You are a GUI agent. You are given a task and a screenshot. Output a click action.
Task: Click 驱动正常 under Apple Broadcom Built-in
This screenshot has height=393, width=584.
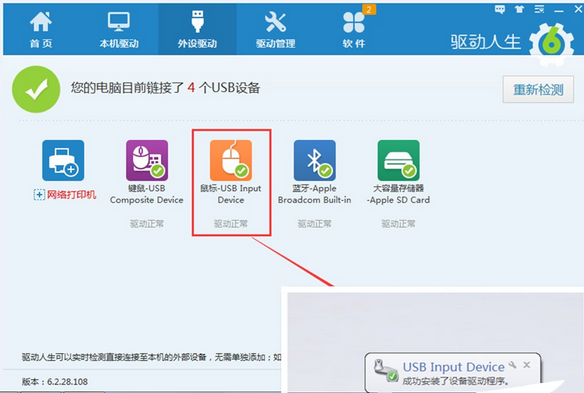pos(315,224)
